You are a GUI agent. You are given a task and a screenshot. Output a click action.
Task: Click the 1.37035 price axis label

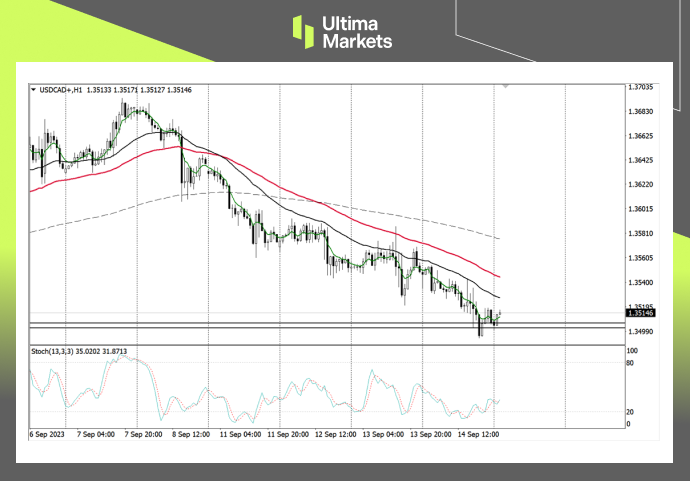click(640, 87)
